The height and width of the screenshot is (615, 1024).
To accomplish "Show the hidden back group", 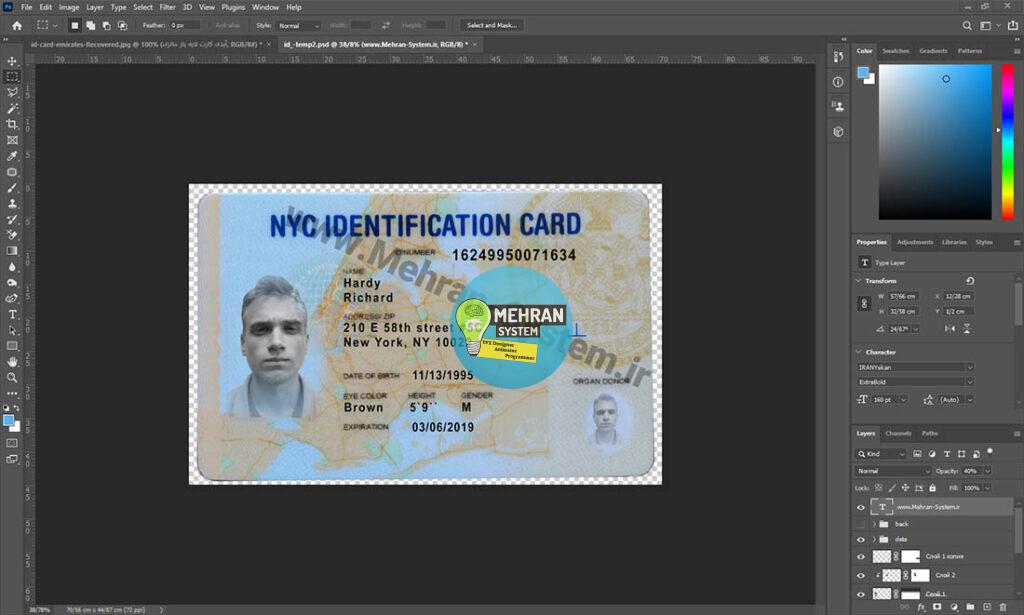I will 861,524.
